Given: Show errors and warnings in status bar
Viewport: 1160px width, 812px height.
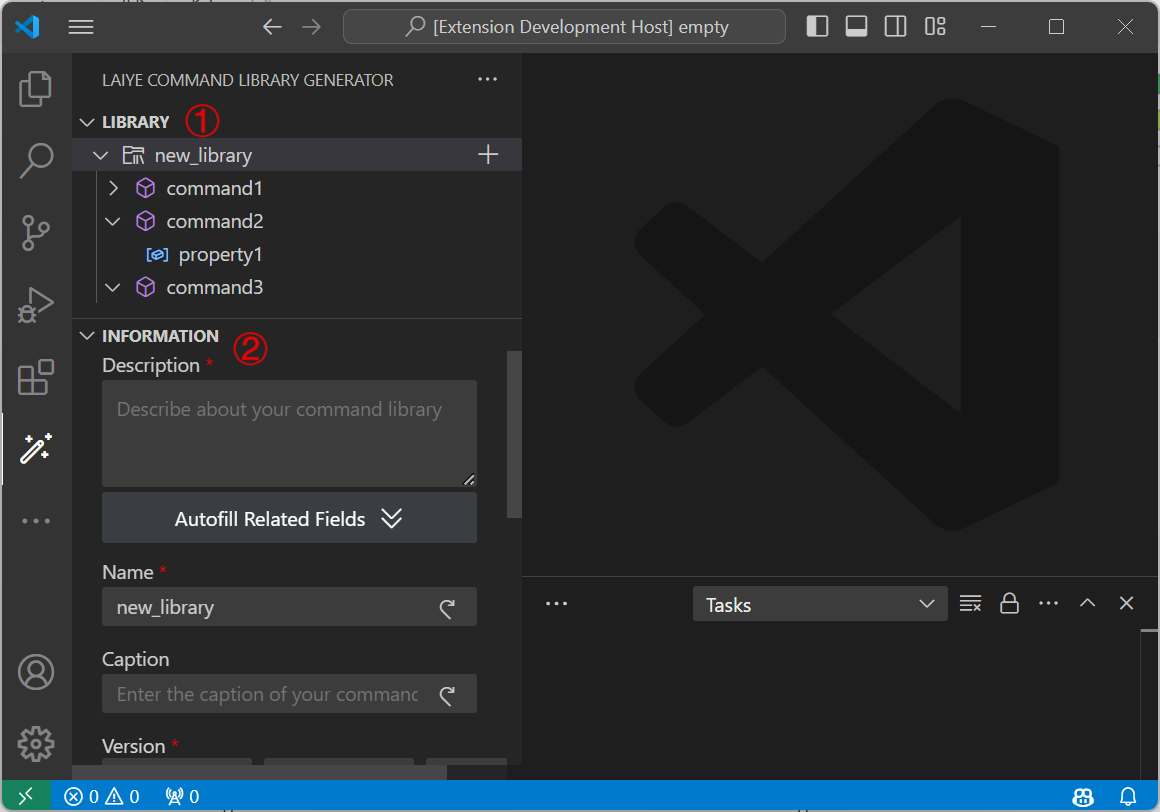Looking at the screenshot, I should pyautogui.click(x=102, y=796).
